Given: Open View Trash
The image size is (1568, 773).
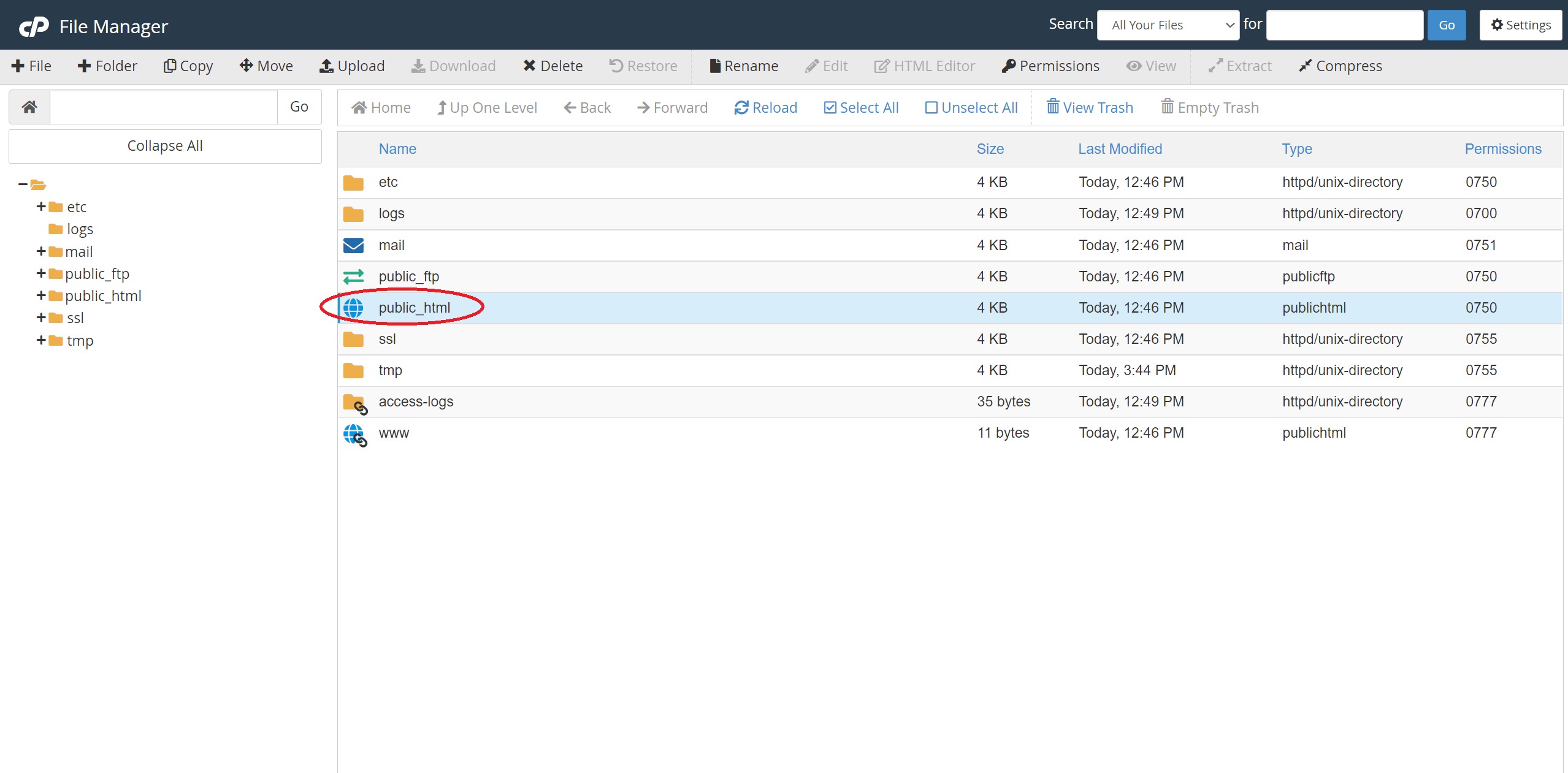Looking at the screenshot, I should pyautogui.click(x=1090, y=108).
